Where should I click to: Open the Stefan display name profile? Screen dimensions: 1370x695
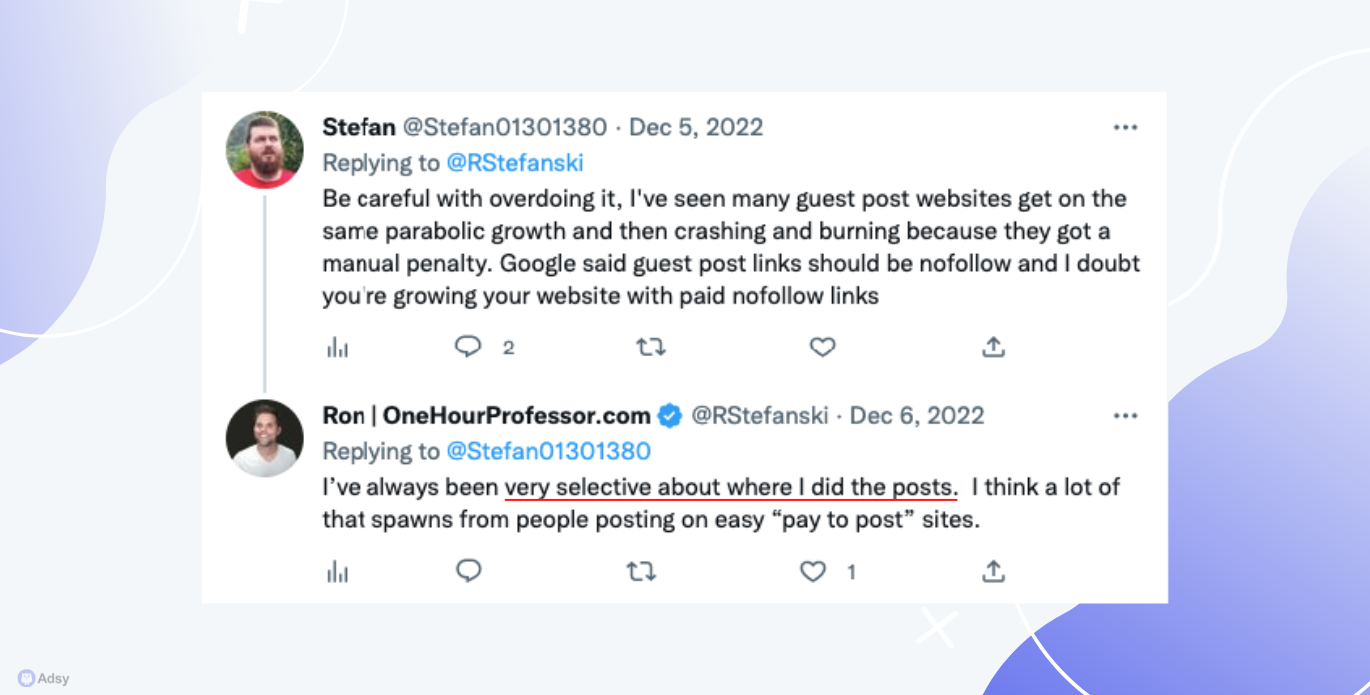tap(359, 128)
